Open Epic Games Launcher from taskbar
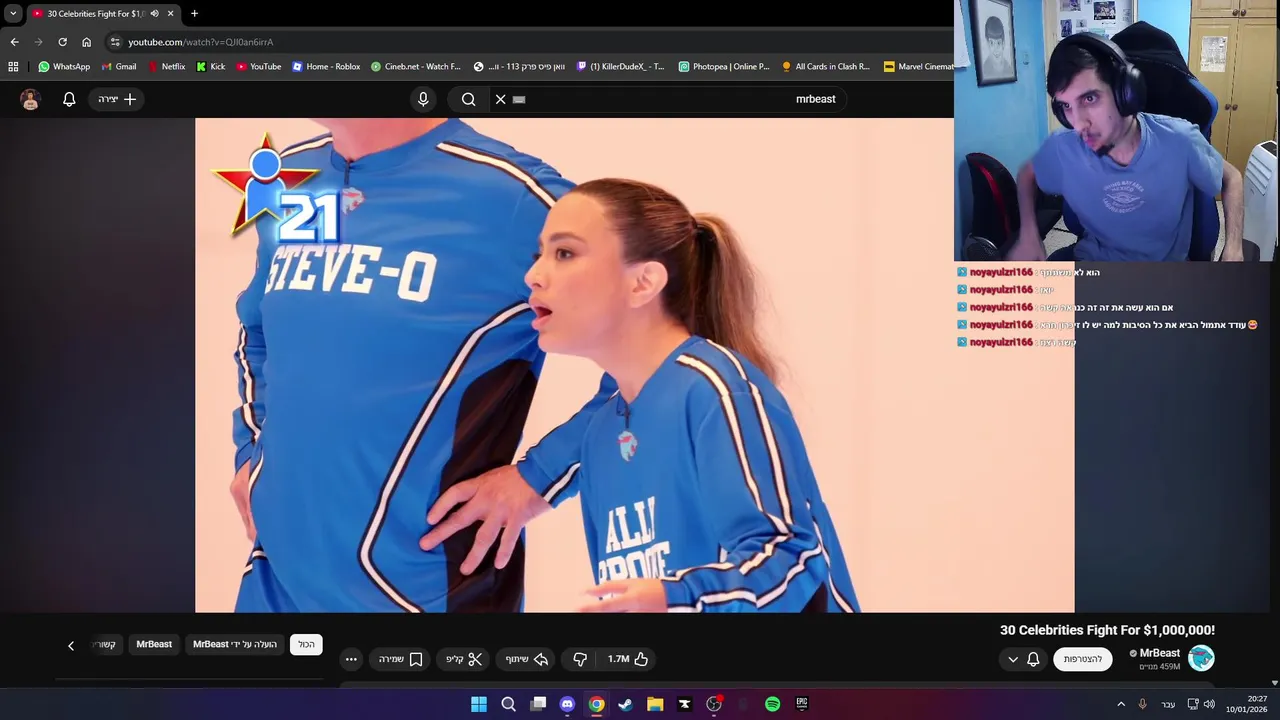 coord(801,704)
